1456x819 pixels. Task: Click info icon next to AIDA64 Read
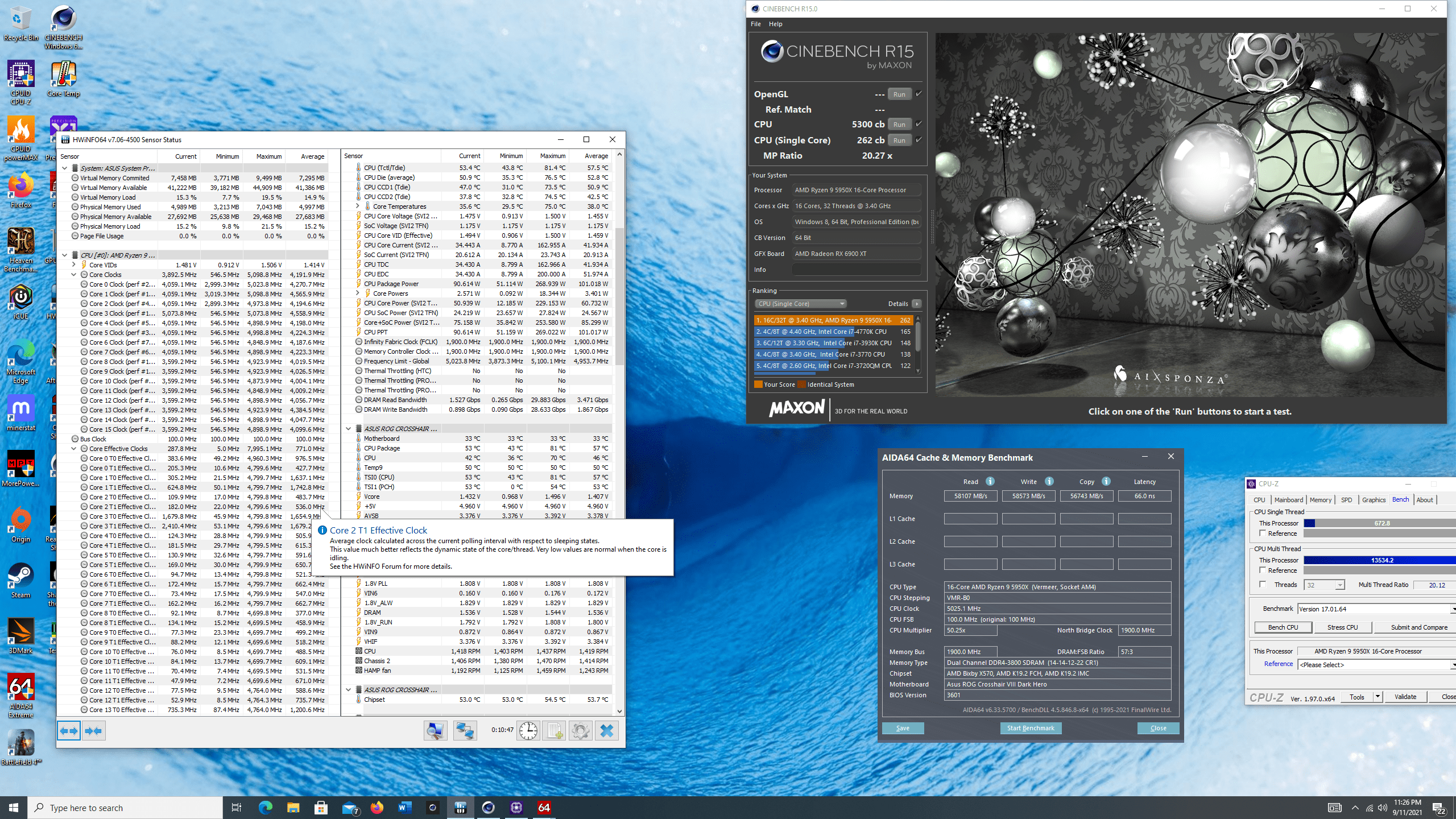[990, 481]
